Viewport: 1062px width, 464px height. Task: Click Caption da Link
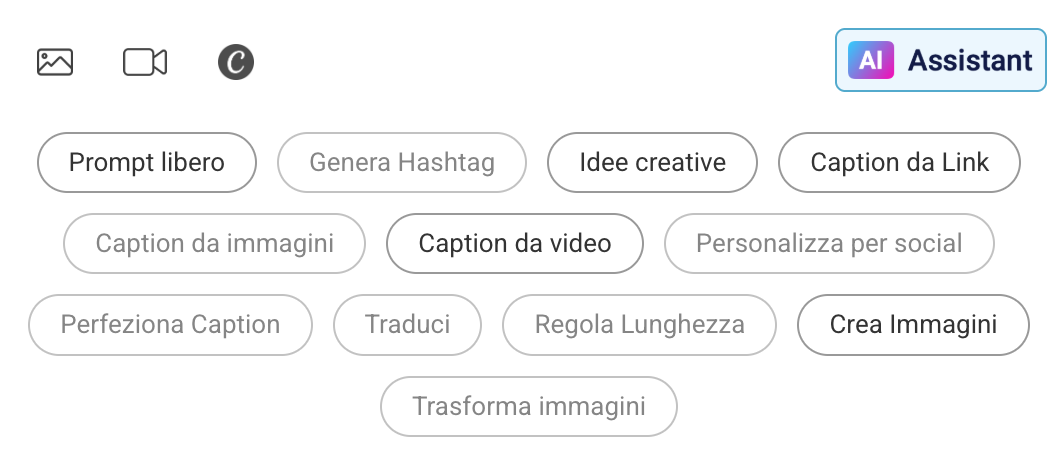point(899,162)
